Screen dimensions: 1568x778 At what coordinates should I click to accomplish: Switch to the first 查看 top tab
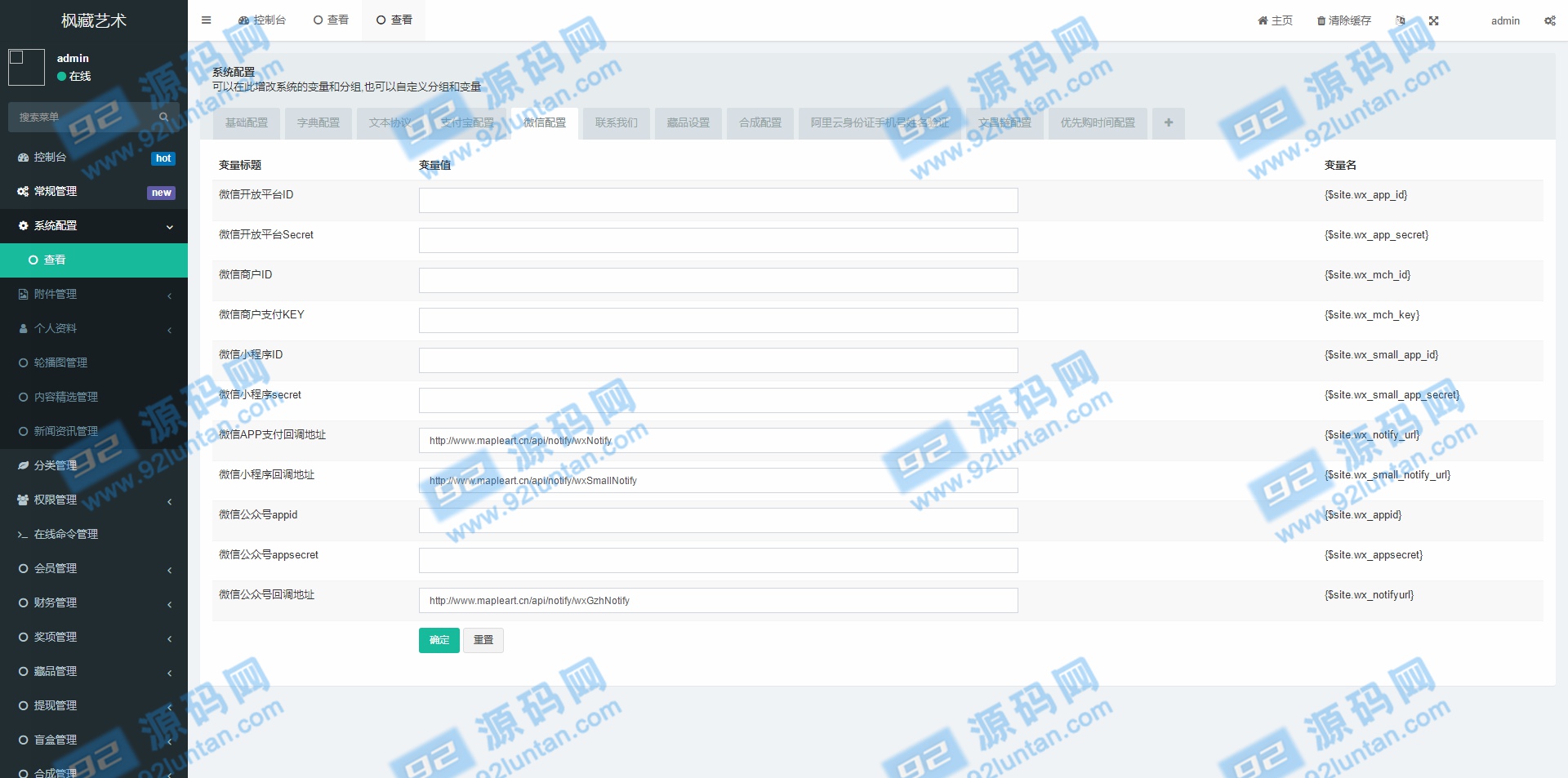pyautogui.click(x=331, y=20)
